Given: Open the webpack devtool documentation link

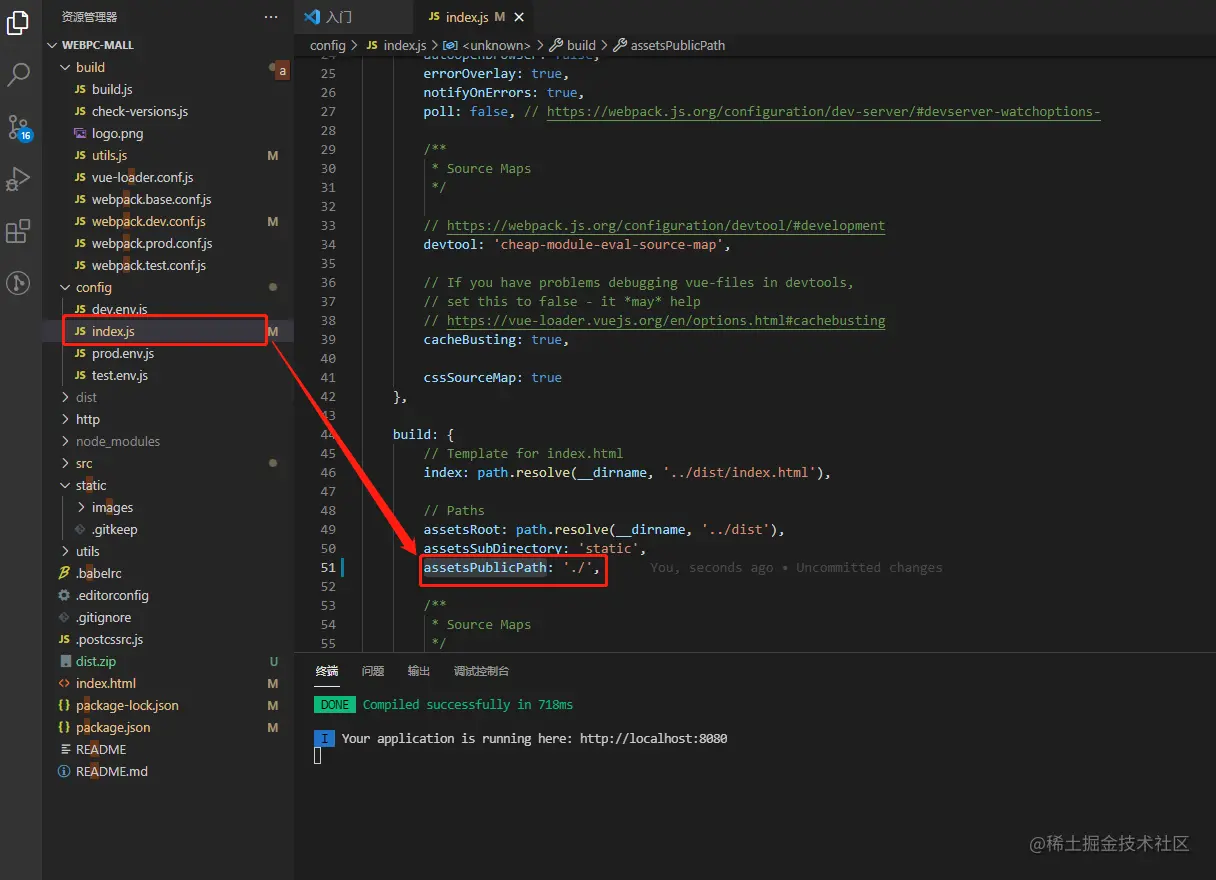Looking at the screenshot, I should point(665,226).
